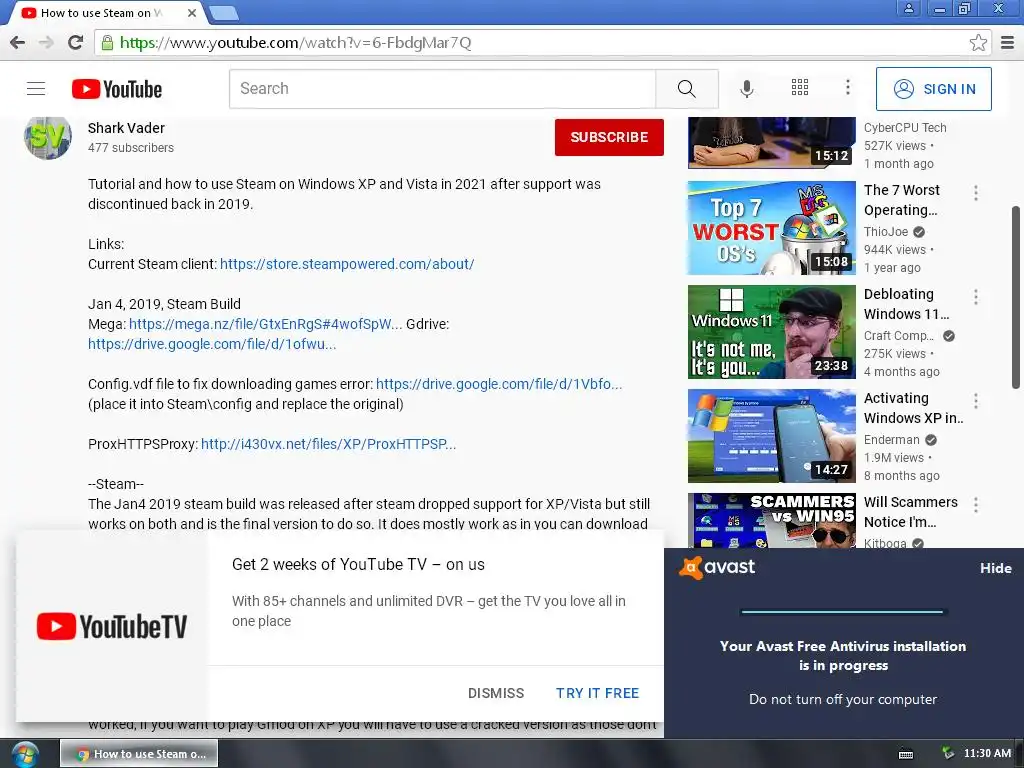
Task: Click Shark Vader channel avatar
Action: 48,137
